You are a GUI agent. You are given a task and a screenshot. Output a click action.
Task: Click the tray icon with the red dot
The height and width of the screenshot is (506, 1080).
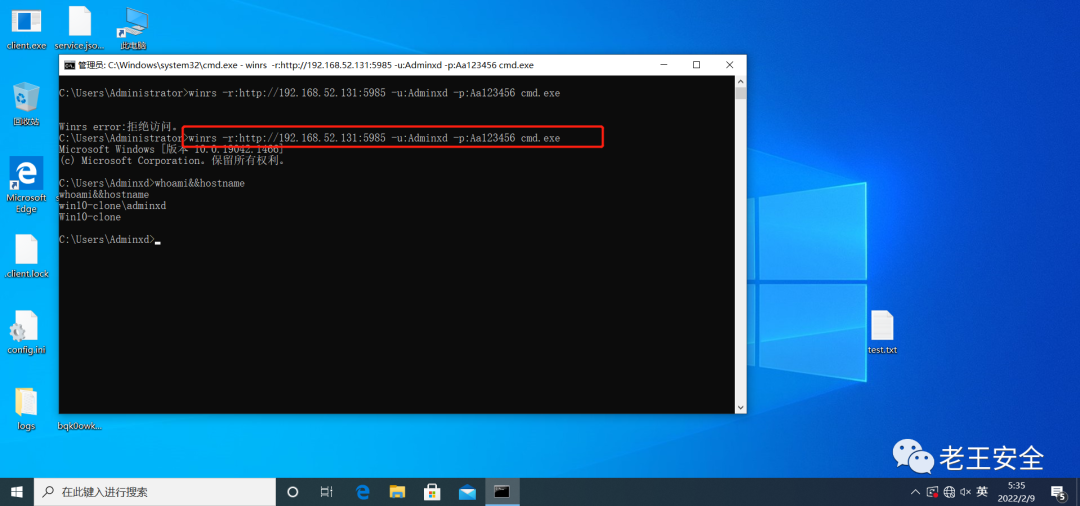click(x=933, y=492)
